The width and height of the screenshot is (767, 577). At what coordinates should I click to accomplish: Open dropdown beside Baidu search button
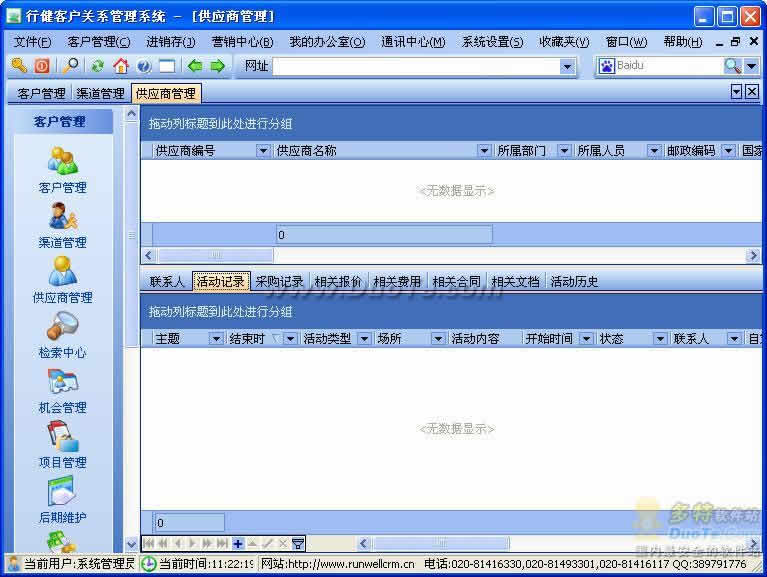(751, 66)
